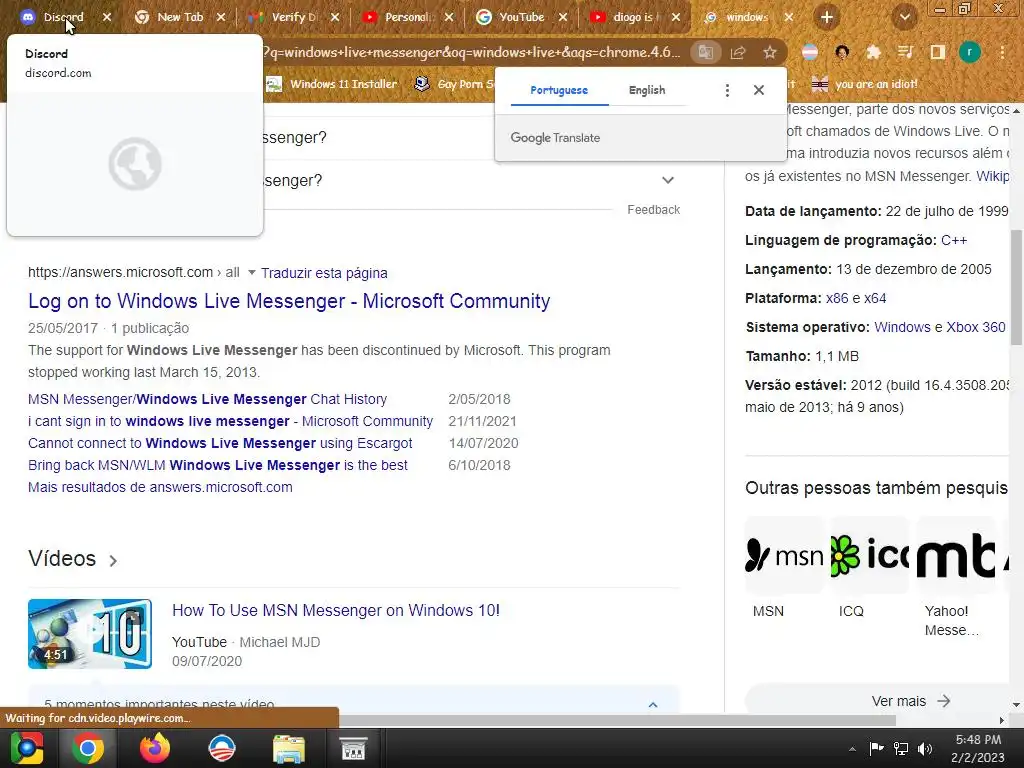Open the C++ programming language link

coord(953,240)
